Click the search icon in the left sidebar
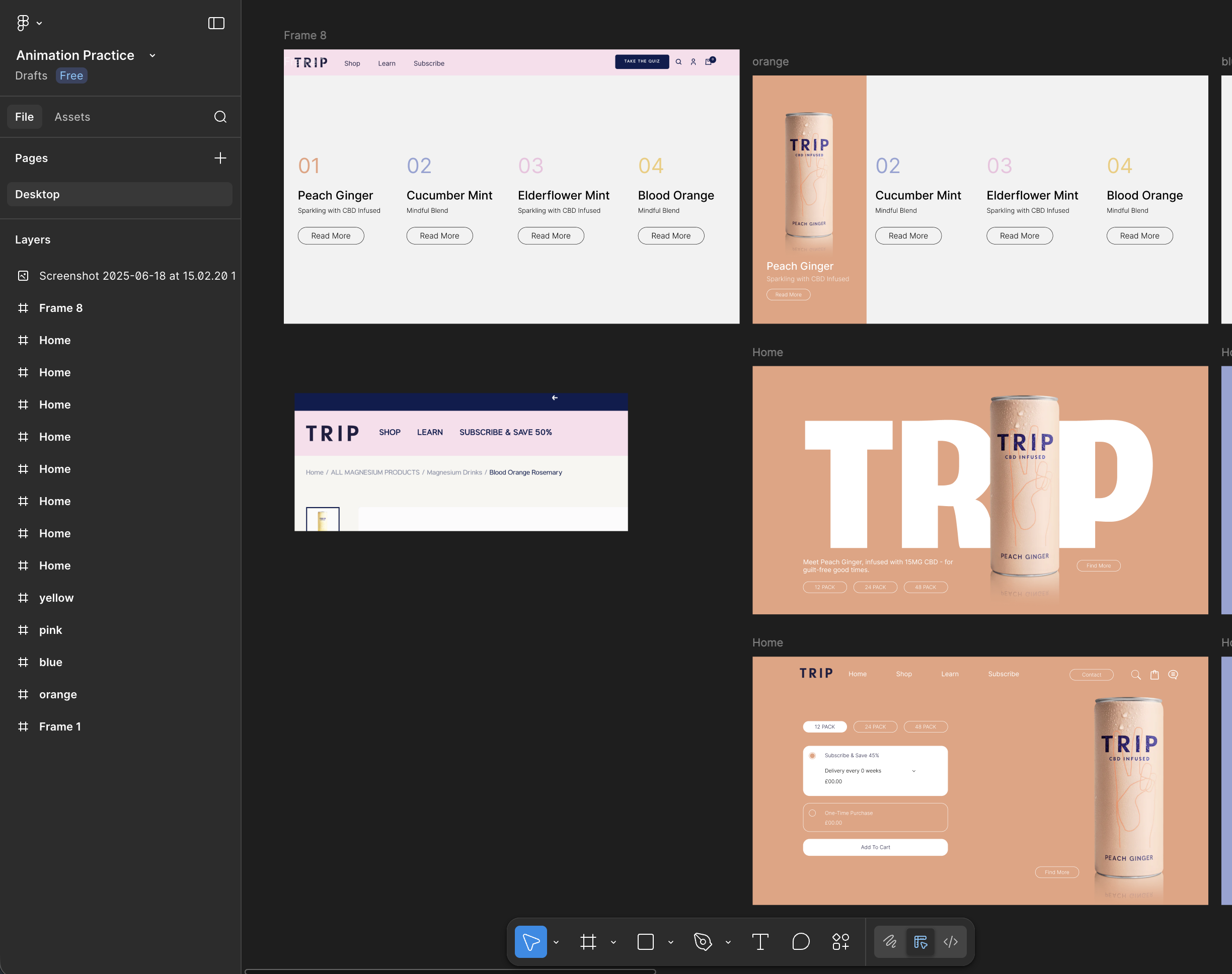Viewport: 1232px width, 974px height. pyautogui.click(x=220, y=116)
